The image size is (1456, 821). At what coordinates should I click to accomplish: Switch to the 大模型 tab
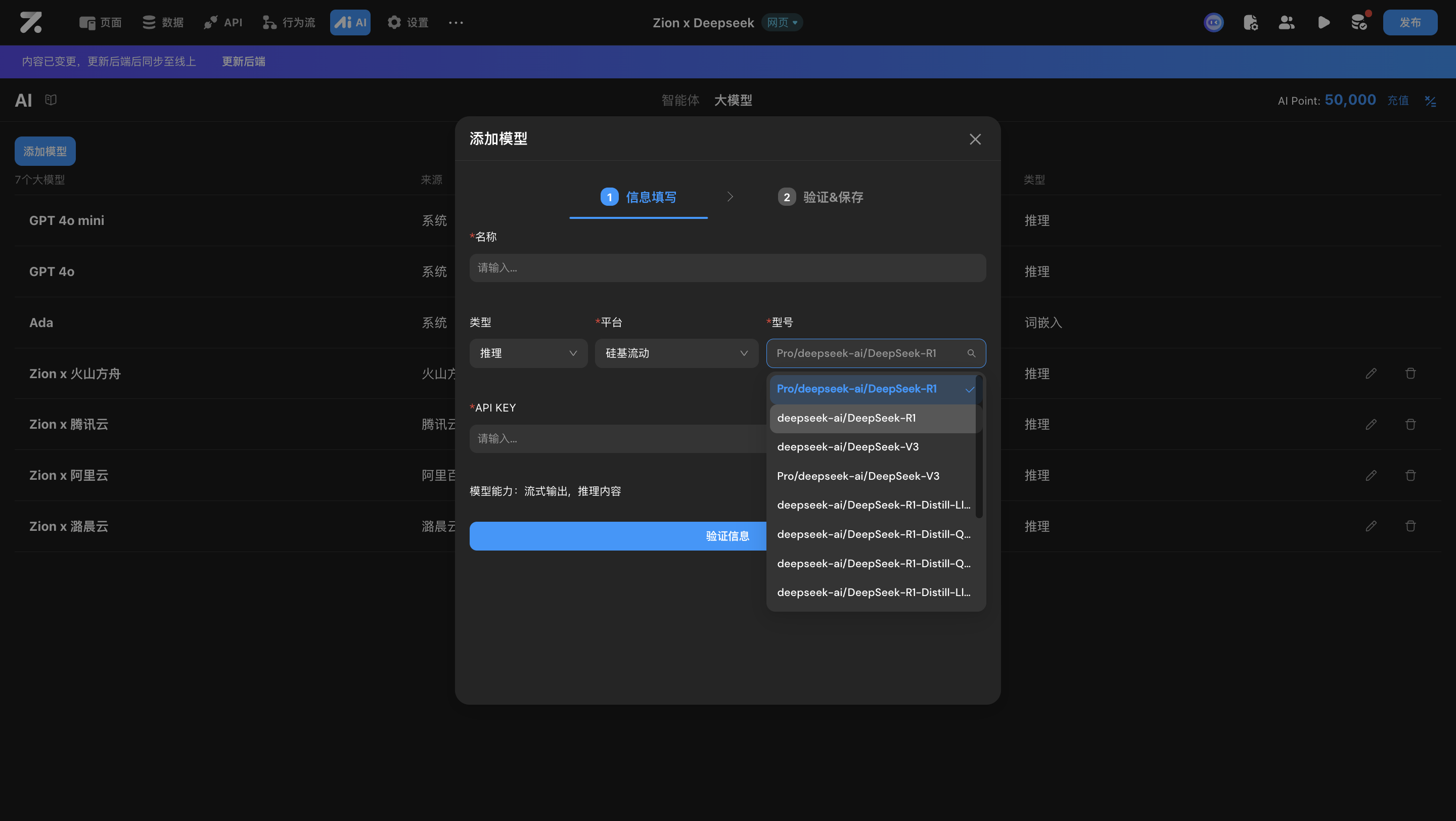point(733,101)
